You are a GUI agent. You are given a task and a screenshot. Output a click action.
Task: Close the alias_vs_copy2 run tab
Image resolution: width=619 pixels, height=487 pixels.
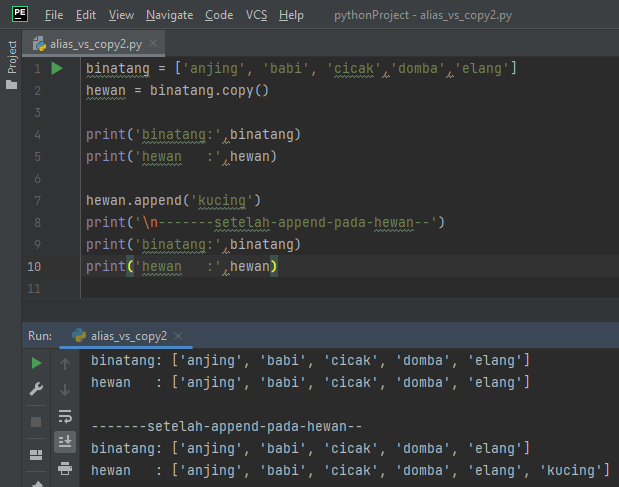[178, 336]
